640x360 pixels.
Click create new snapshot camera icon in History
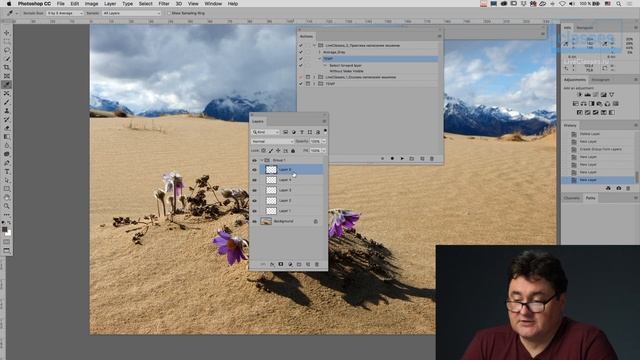618,188
